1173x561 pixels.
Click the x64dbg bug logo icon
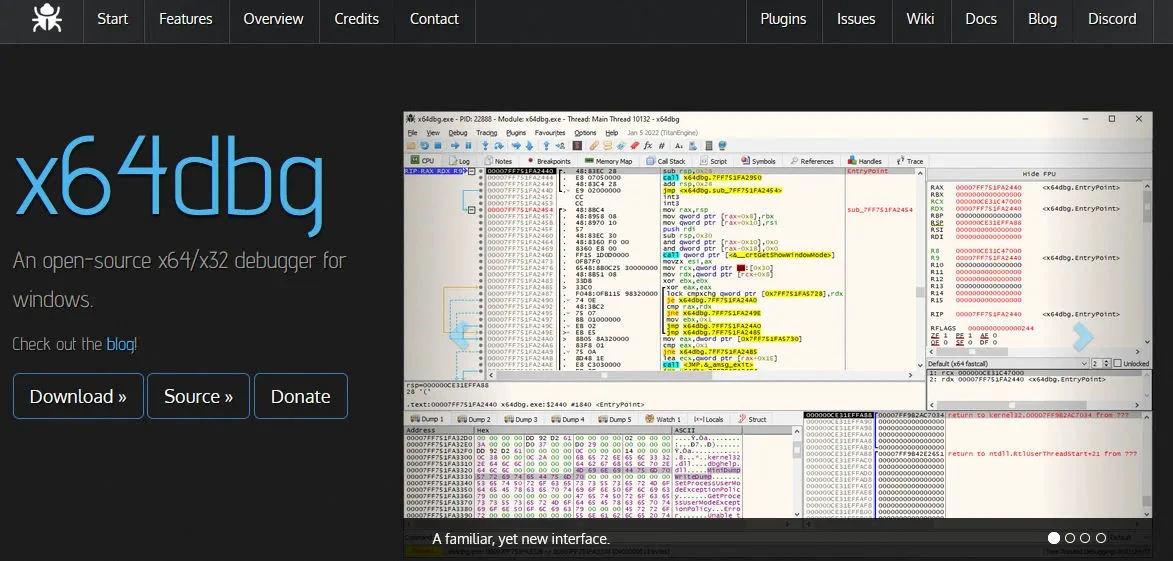(x=46, y=18)
